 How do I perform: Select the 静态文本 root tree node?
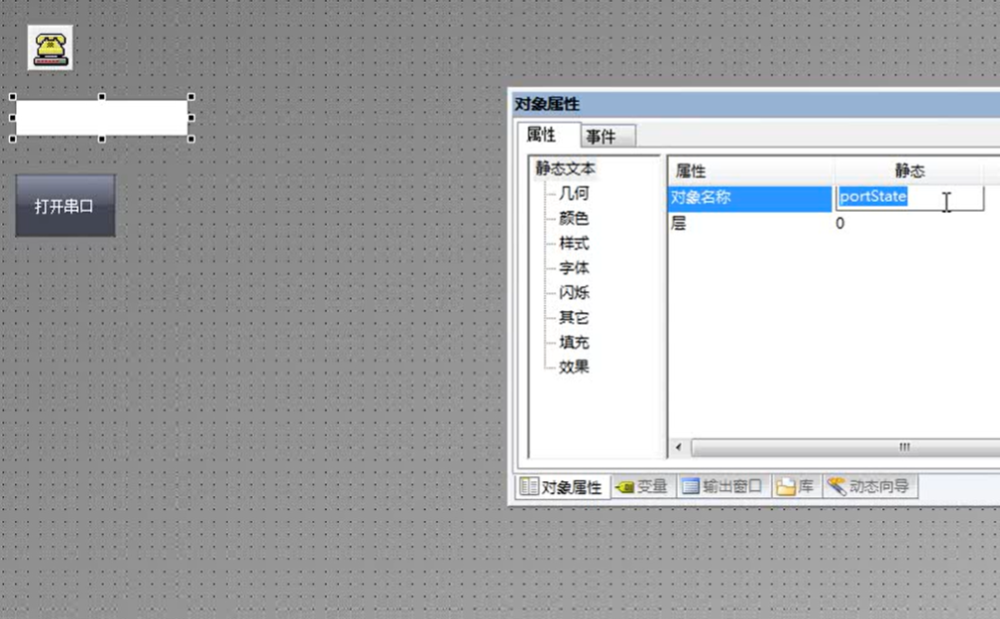565,168
